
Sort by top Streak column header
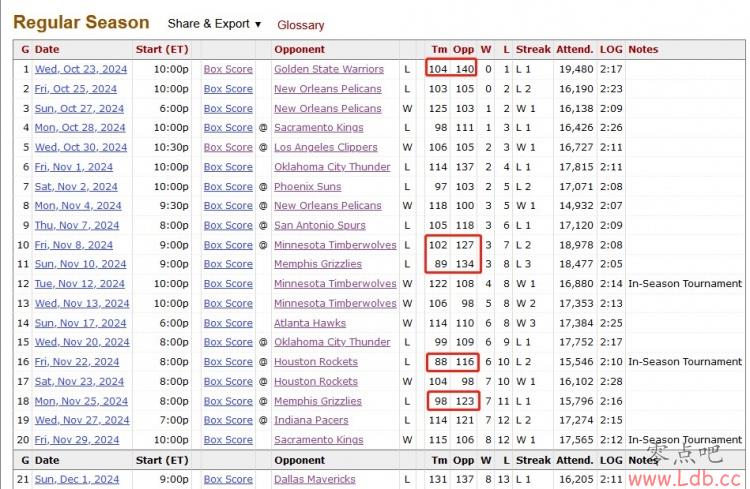point(533,49)
